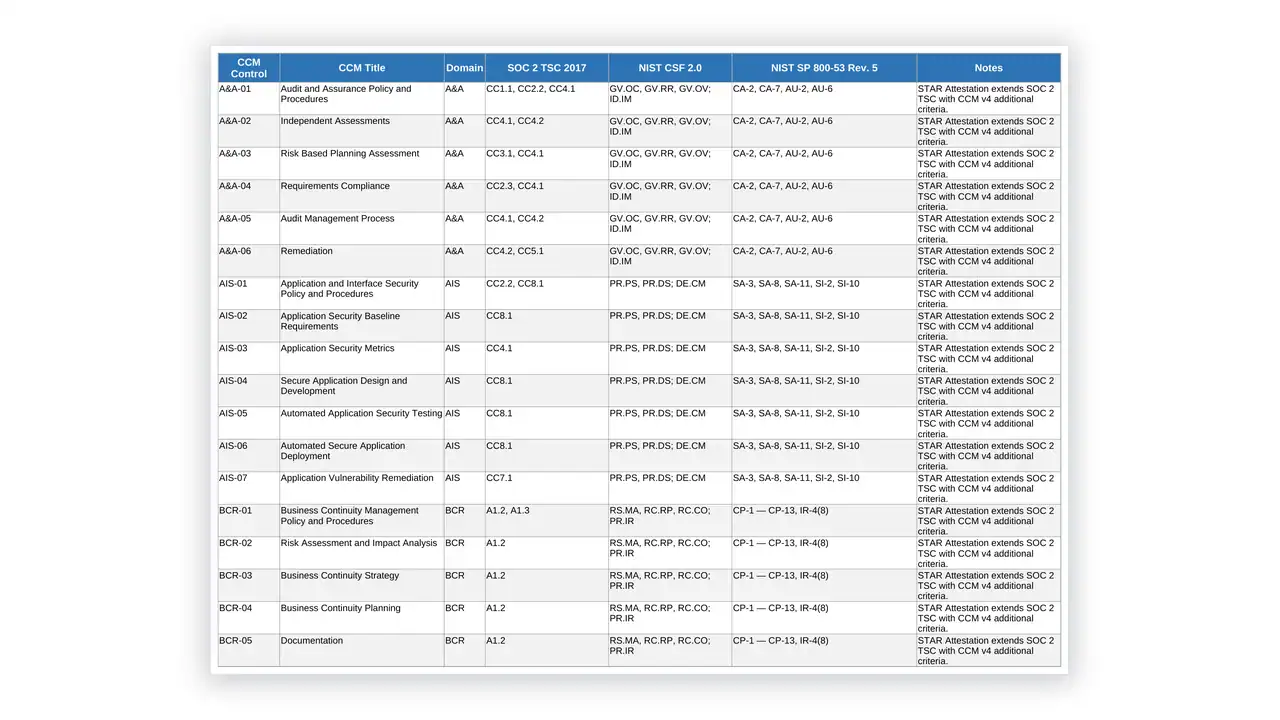Select Secure Application Design and Development cell

(x=362, y=391)
